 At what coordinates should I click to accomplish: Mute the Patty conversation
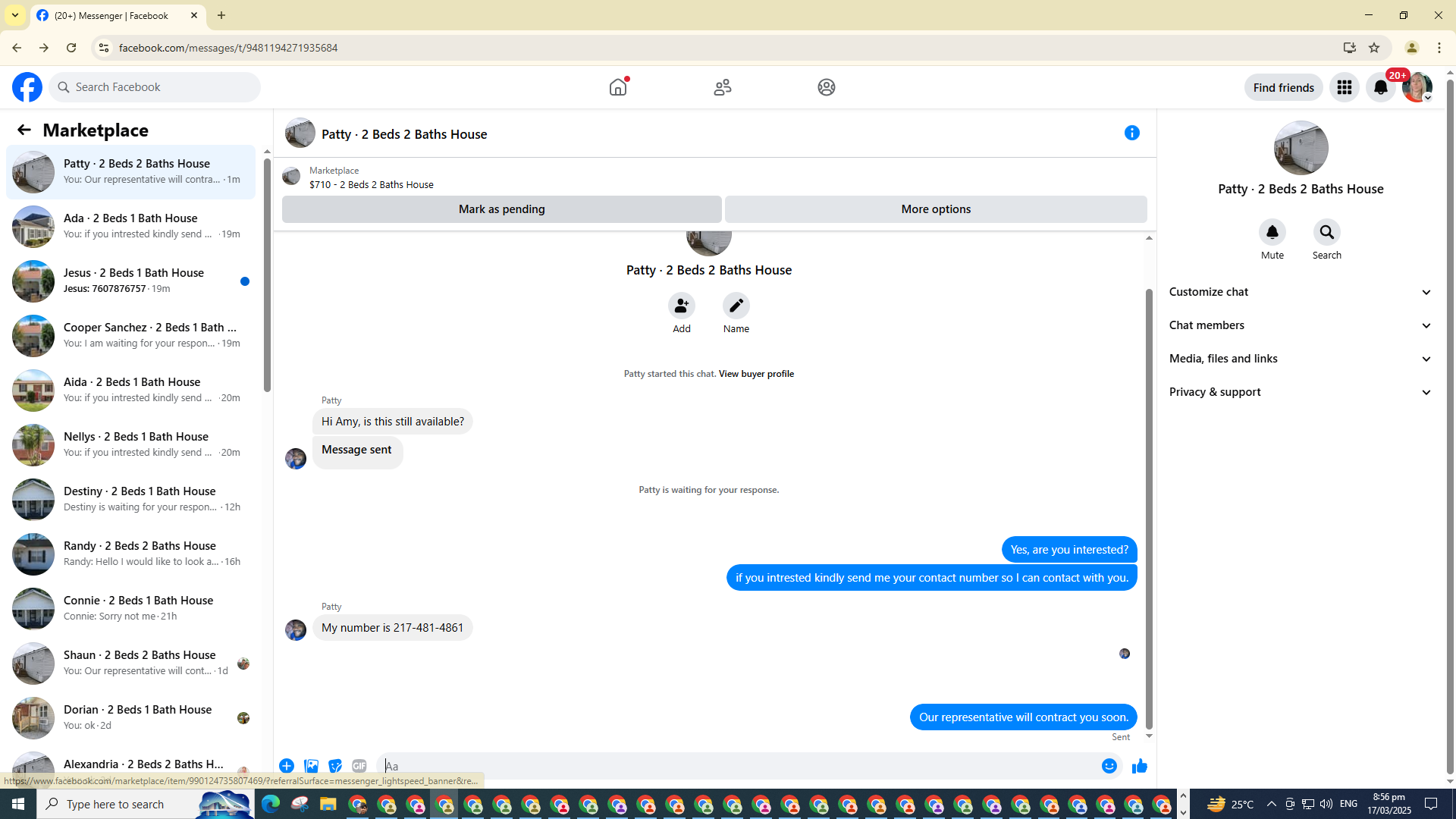point(1272,232)
